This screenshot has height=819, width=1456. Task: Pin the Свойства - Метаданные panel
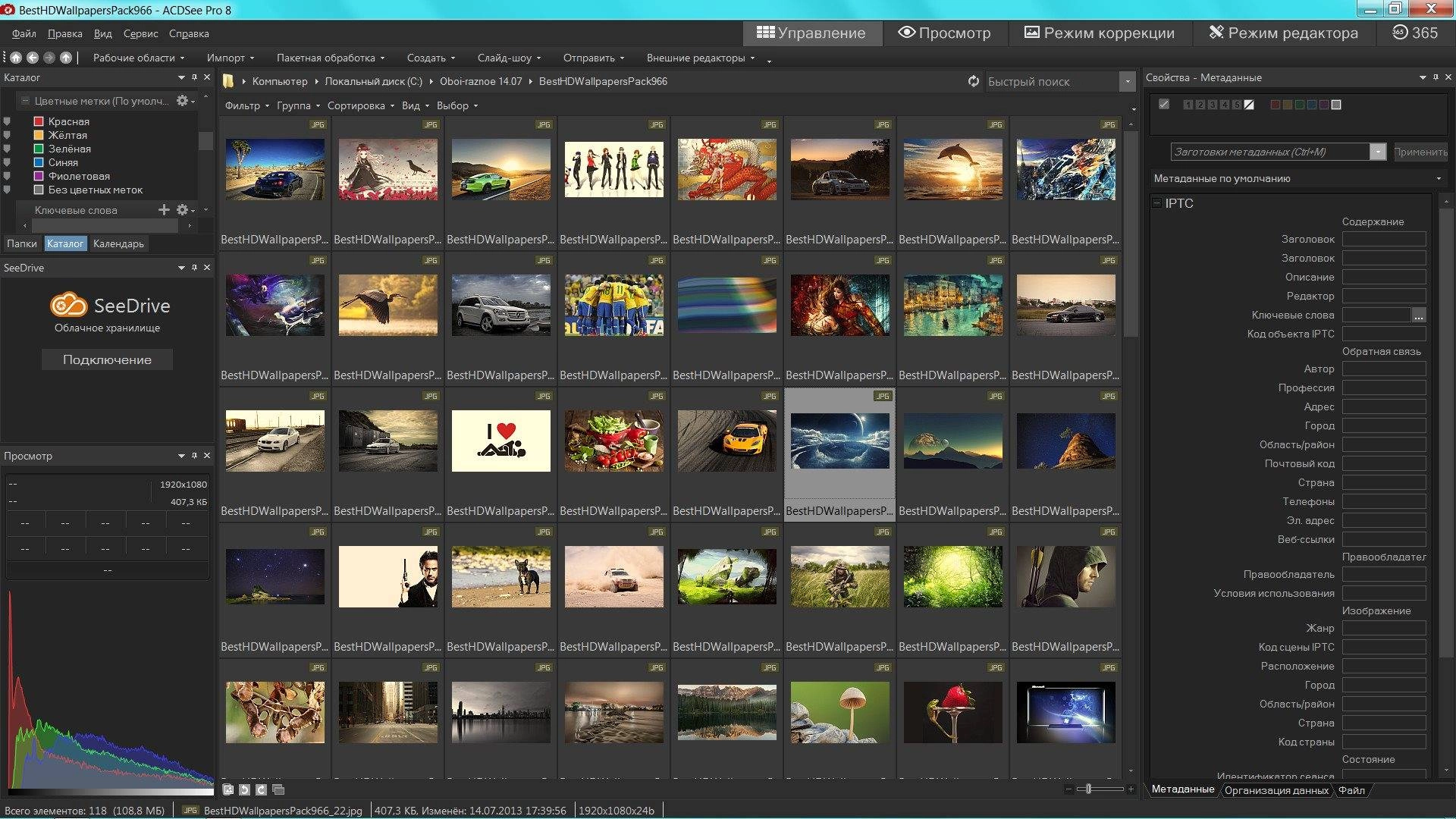click(x=1436, y=77)
